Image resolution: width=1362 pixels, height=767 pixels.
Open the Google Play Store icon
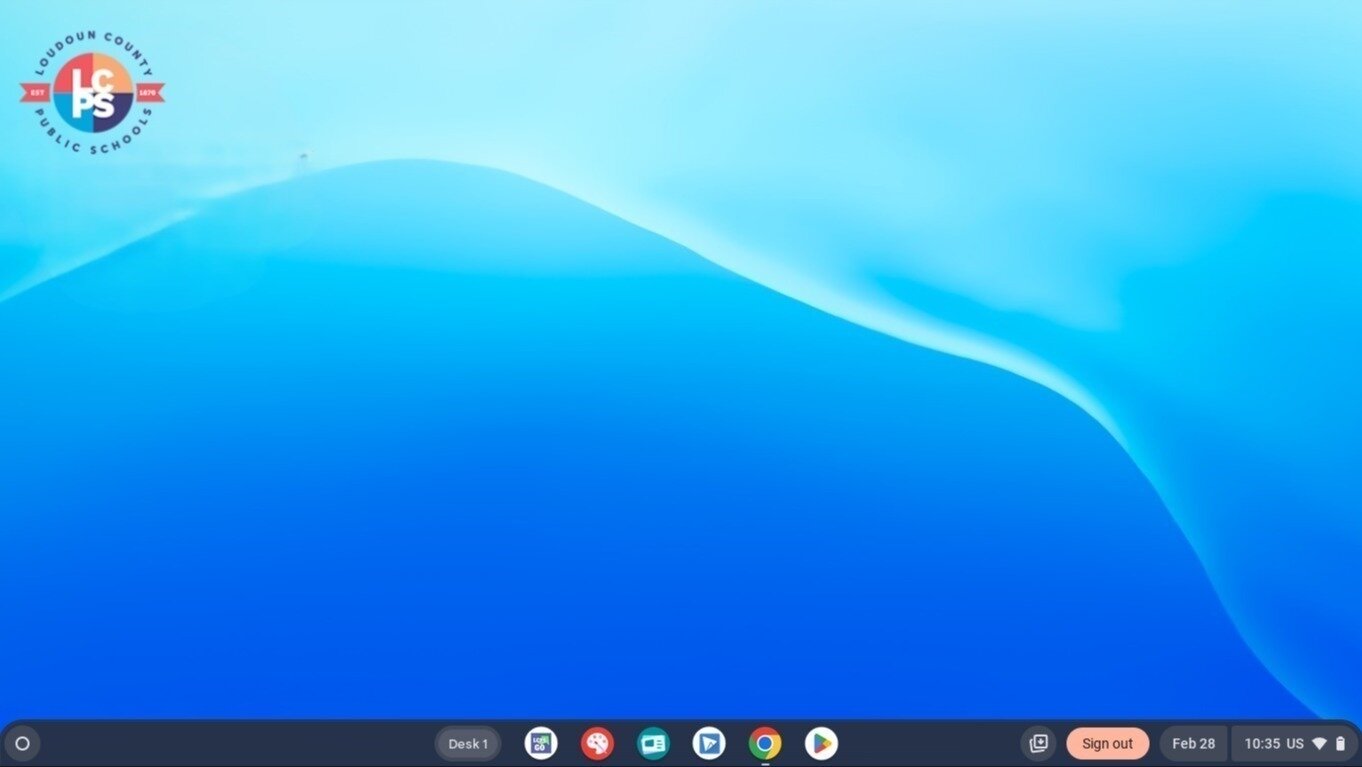(x=821, y=744)
